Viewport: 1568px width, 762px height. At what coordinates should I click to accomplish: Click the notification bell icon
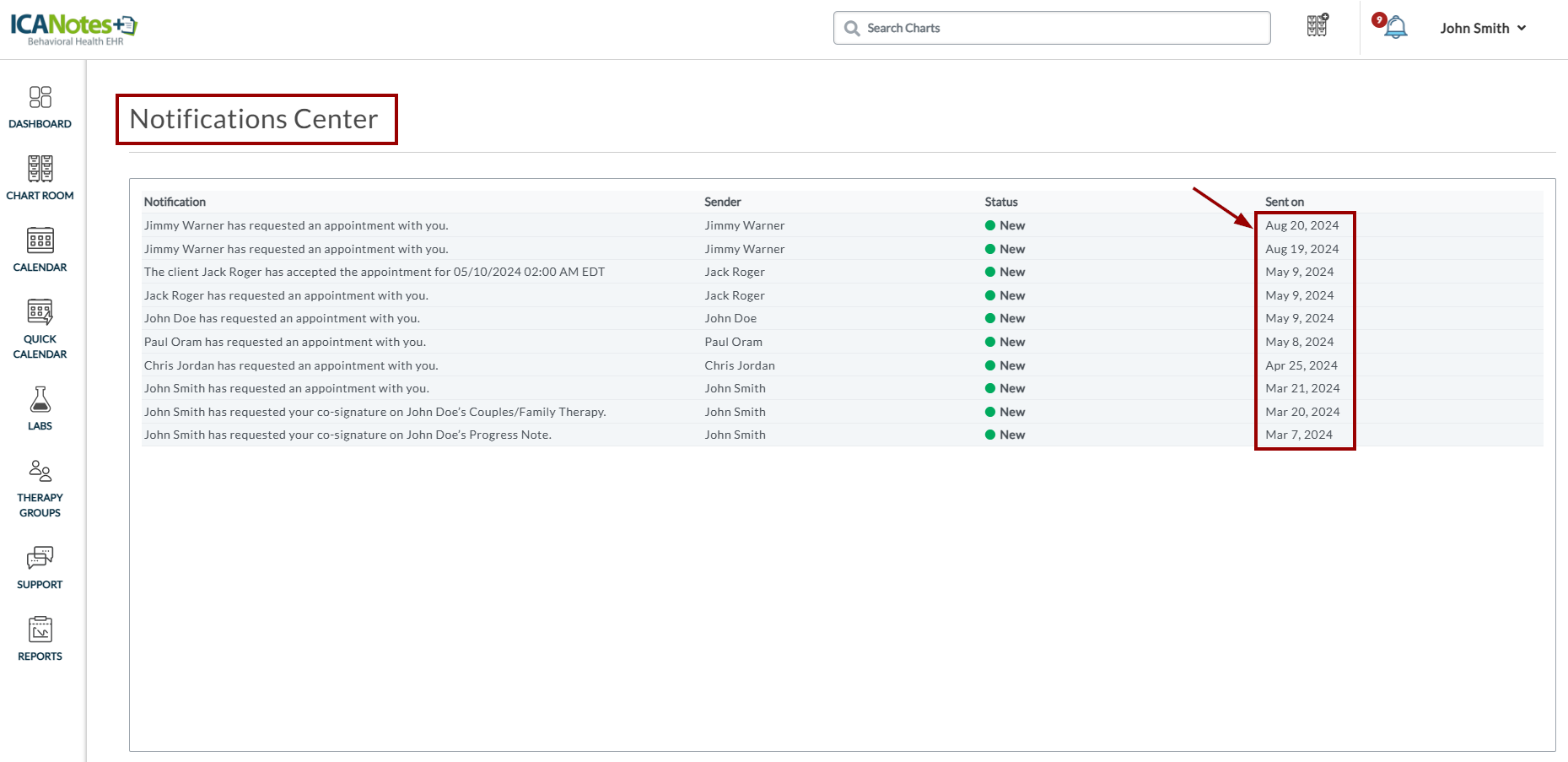tap(1396, 28)
